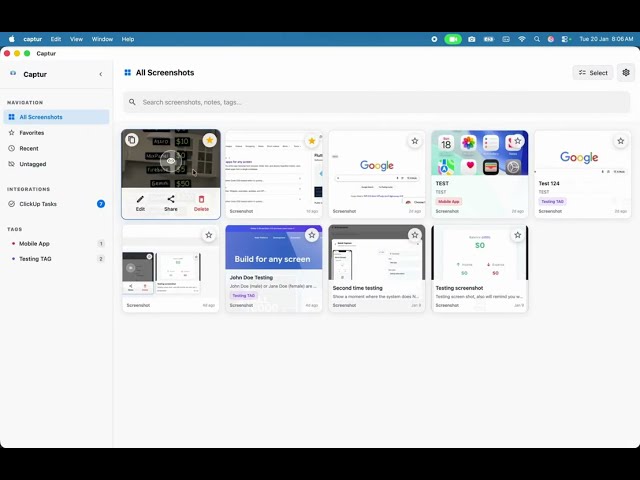Open the Build for any screen thumbnail
The height and width of the screenshot is (480, 640).
coord(273,247)
